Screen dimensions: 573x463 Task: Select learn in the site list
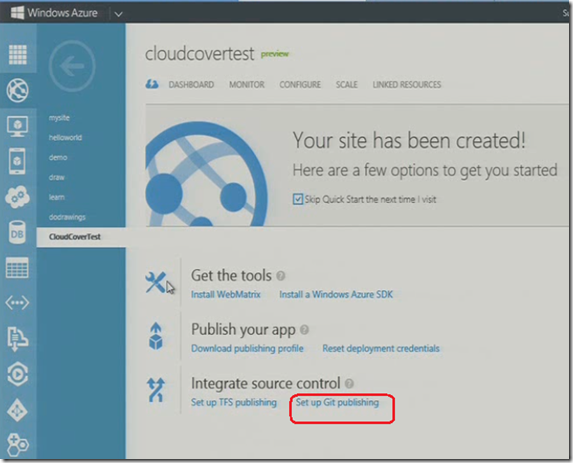(57, 197)
